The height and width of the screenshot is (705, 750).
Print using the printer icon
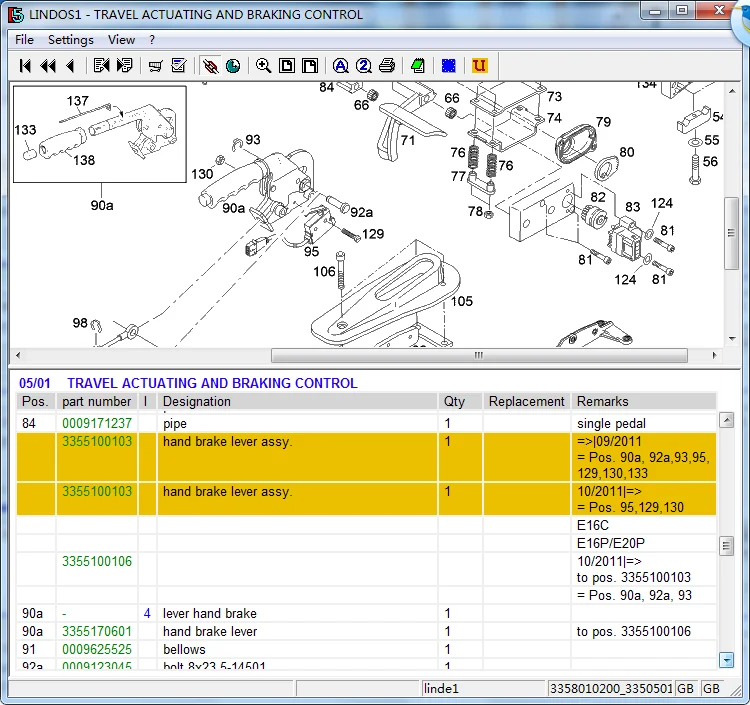387,66
